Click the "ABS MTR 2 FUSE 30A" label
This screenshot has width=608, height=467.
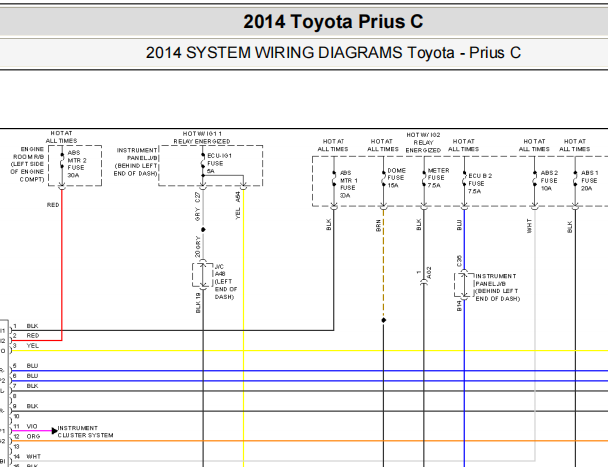pyautogui.click(x=77, y=164)
